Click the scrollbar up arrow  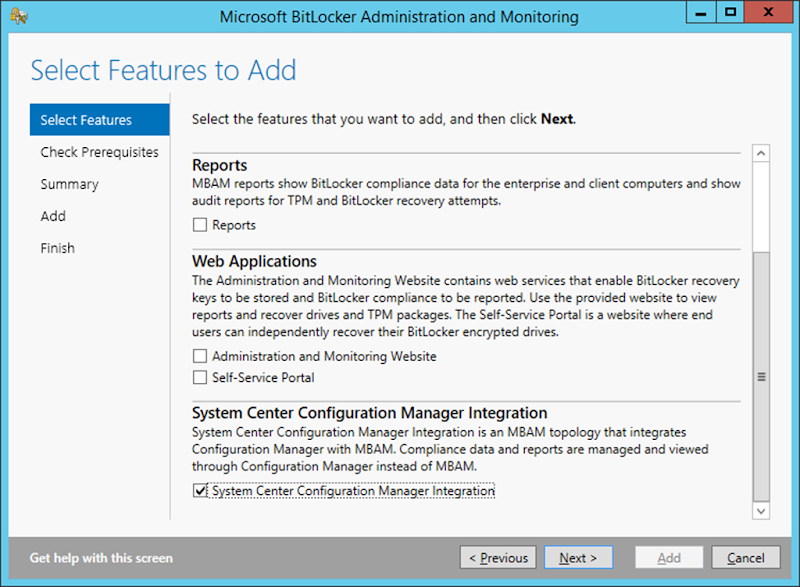click(x=761, y=153)
